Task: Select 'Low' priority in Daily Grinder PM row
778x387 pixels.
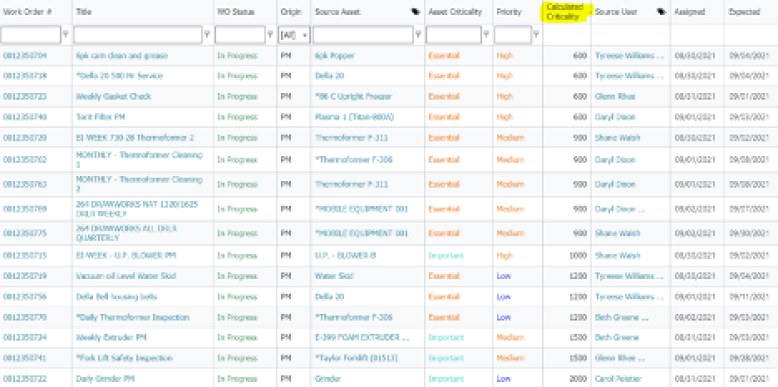Action: click(504, 379)
